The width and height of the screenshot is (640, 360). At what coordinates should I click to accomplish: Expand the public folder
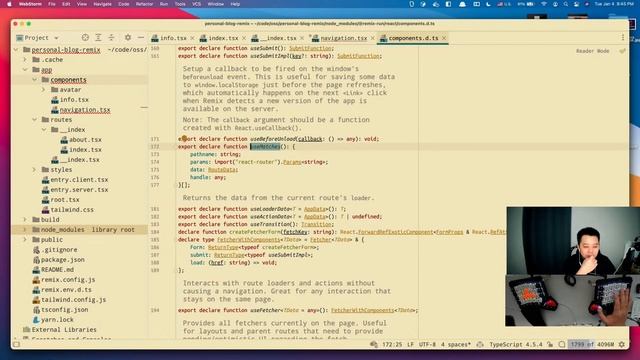coord(25,240)
